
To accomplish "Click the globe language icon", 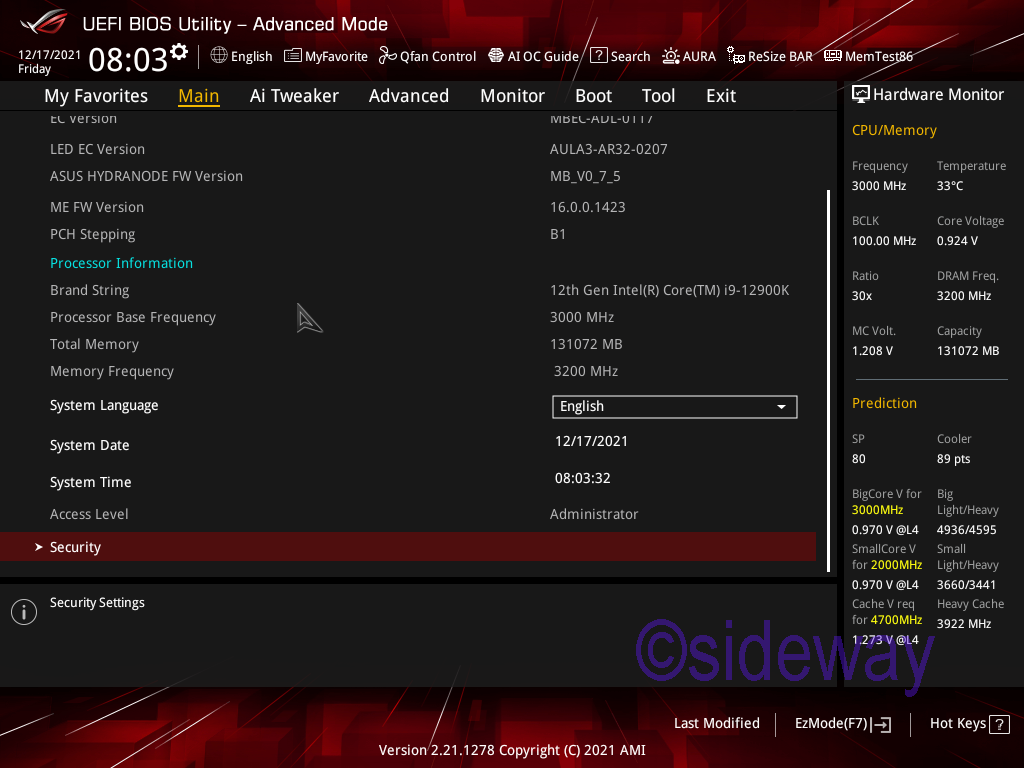I will click(219, 56).
